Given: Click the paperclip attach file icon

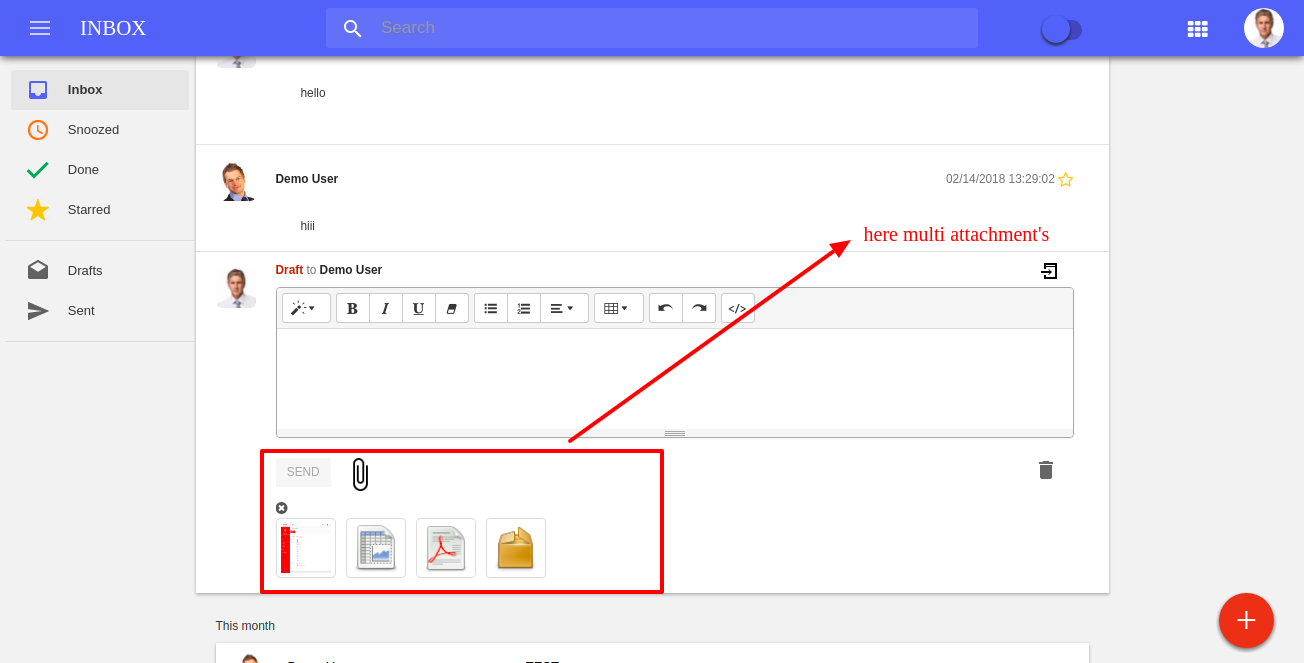Looking at the screenshot, I should (x=361, y=474).
